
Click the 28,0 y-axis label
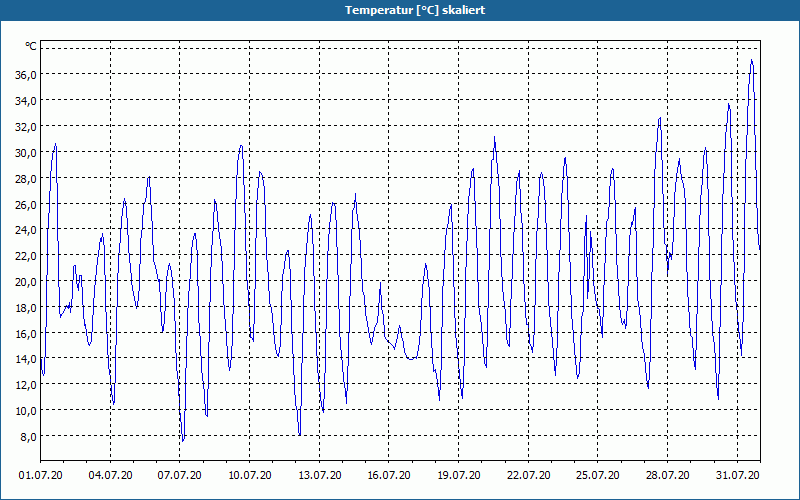click(x=25, y=179)
